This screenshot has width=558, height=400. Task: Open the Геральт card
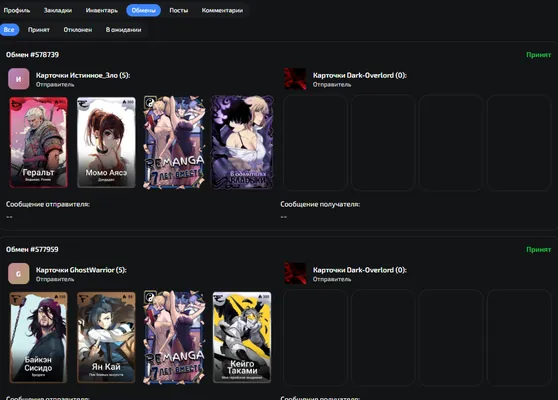point(38,142)
